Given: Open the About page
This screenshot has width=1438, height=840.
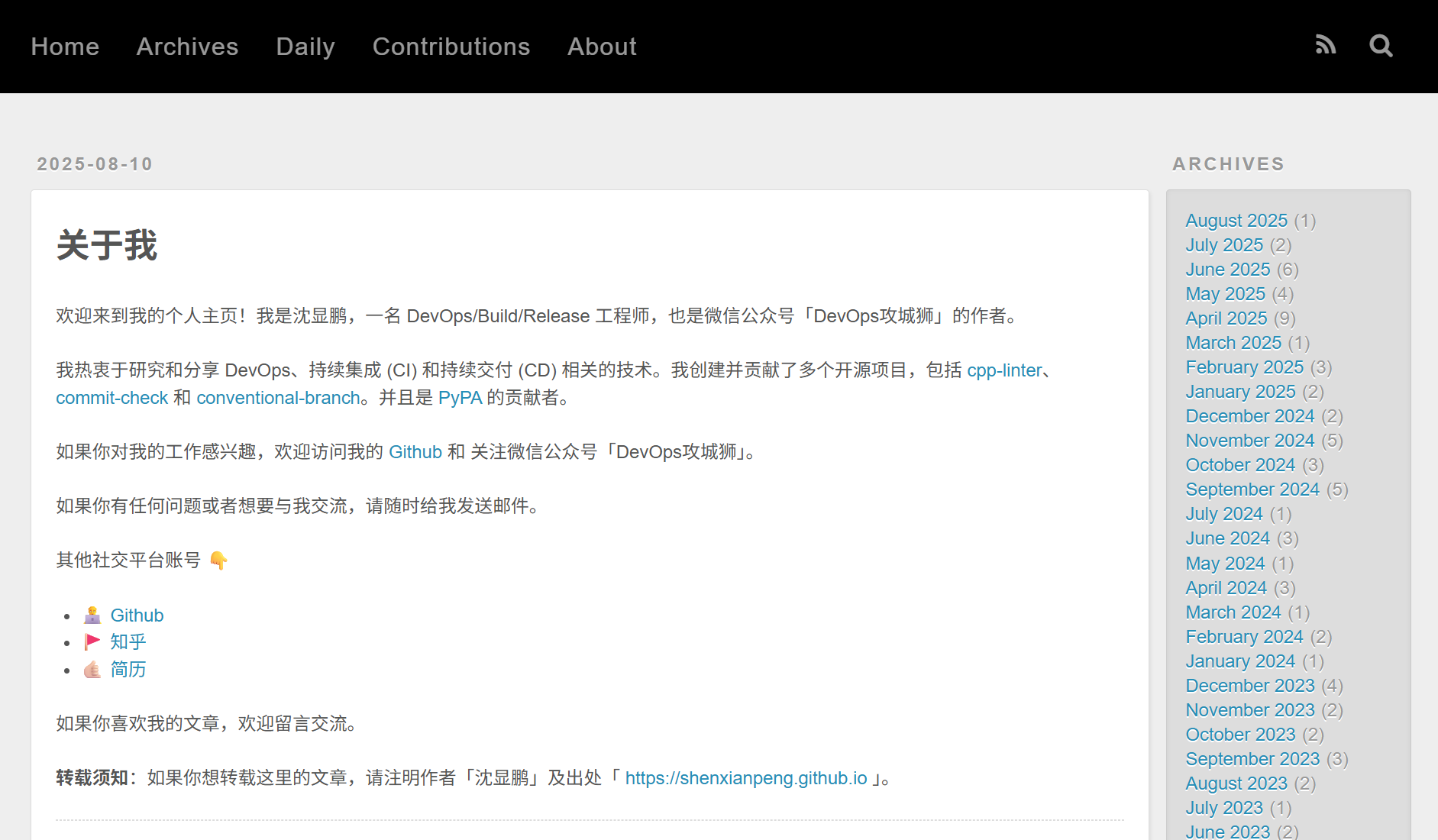Looking at the screenshot, I should pyautogui.click(x=602, y=47).
